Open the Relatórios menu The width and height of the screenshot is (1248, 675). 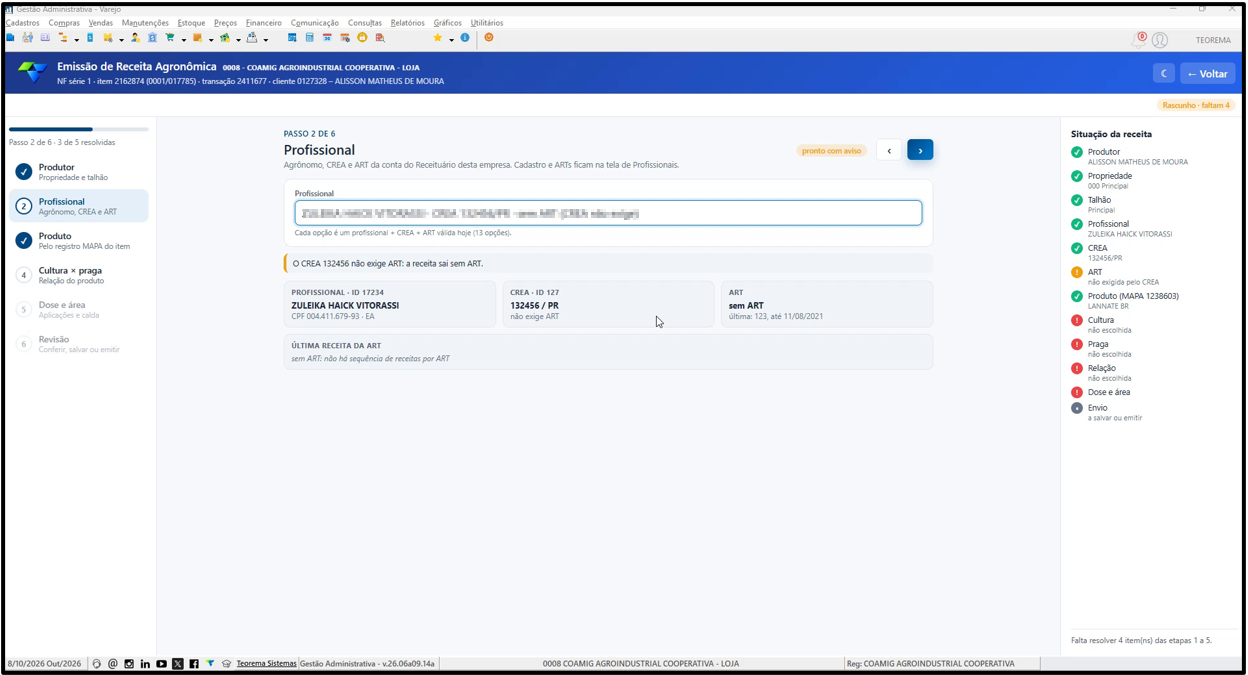click(x=407, y=23)
